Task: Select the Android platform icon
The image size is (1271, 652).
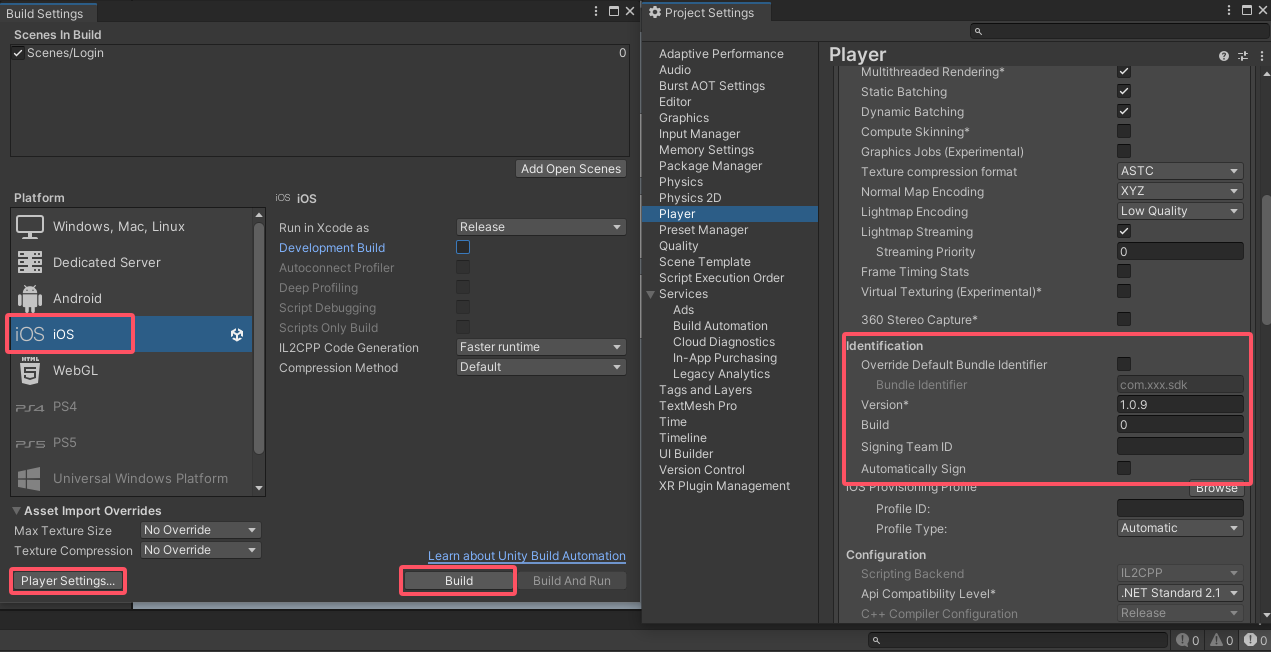Action: pos(30,298)
